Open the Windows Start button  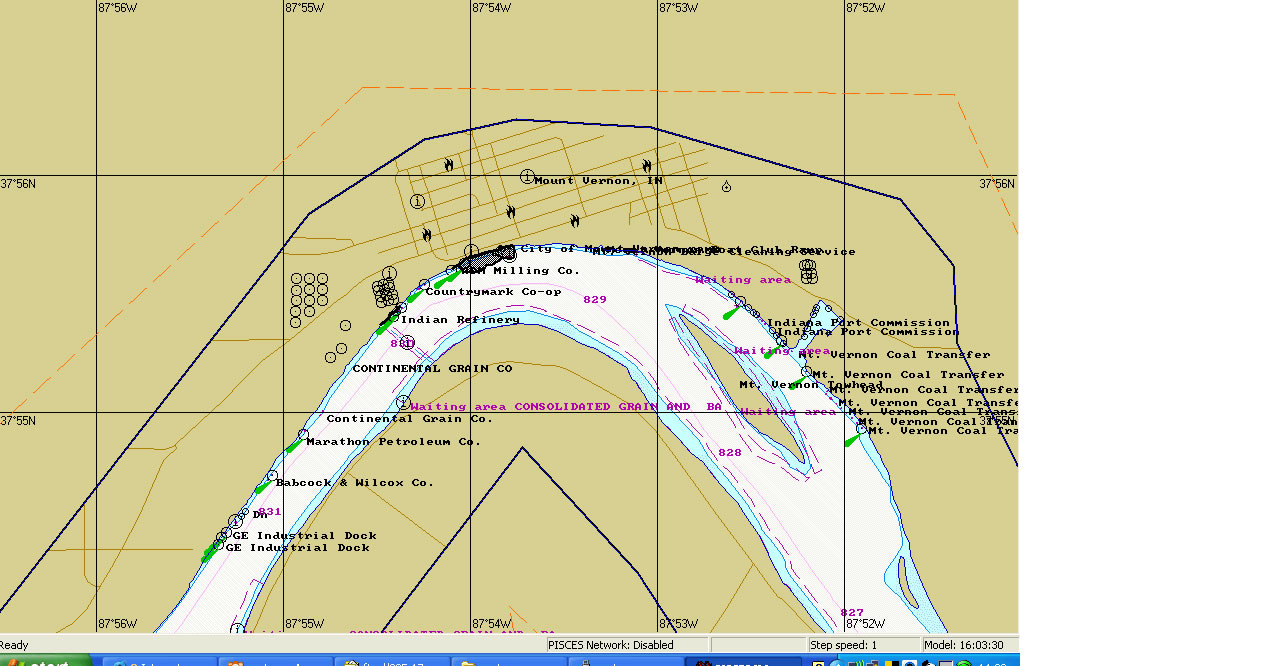coord(45,661)
